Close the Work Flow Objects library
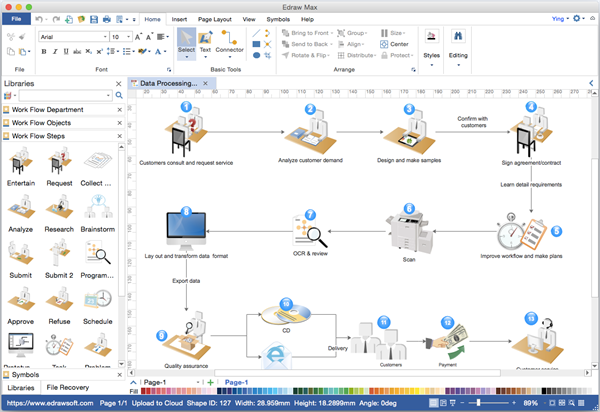 coord(119,123)
